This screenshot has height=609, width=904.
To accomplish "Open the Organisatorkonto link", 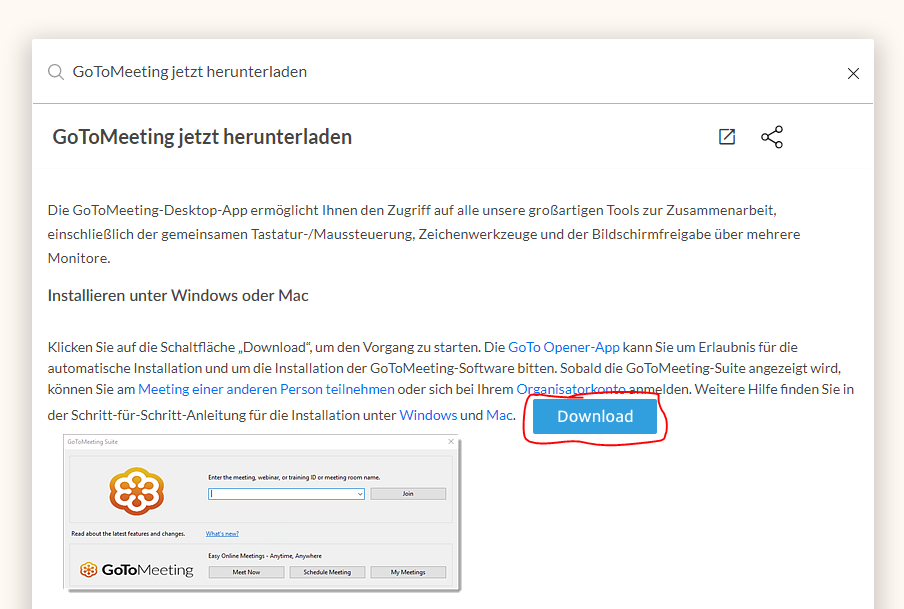I will pyautogui.click(x=571, y=389).
